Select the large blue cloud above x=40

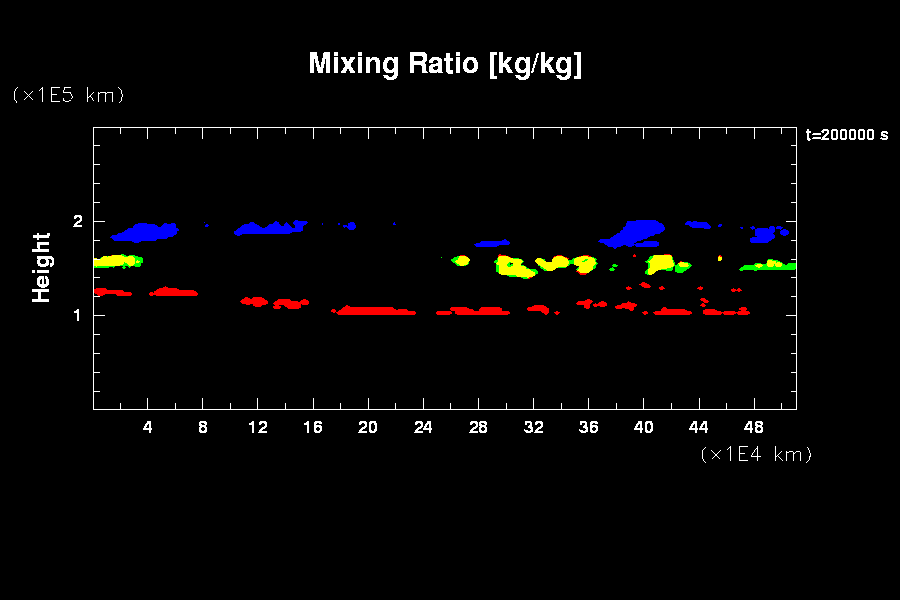click(635, 233)
